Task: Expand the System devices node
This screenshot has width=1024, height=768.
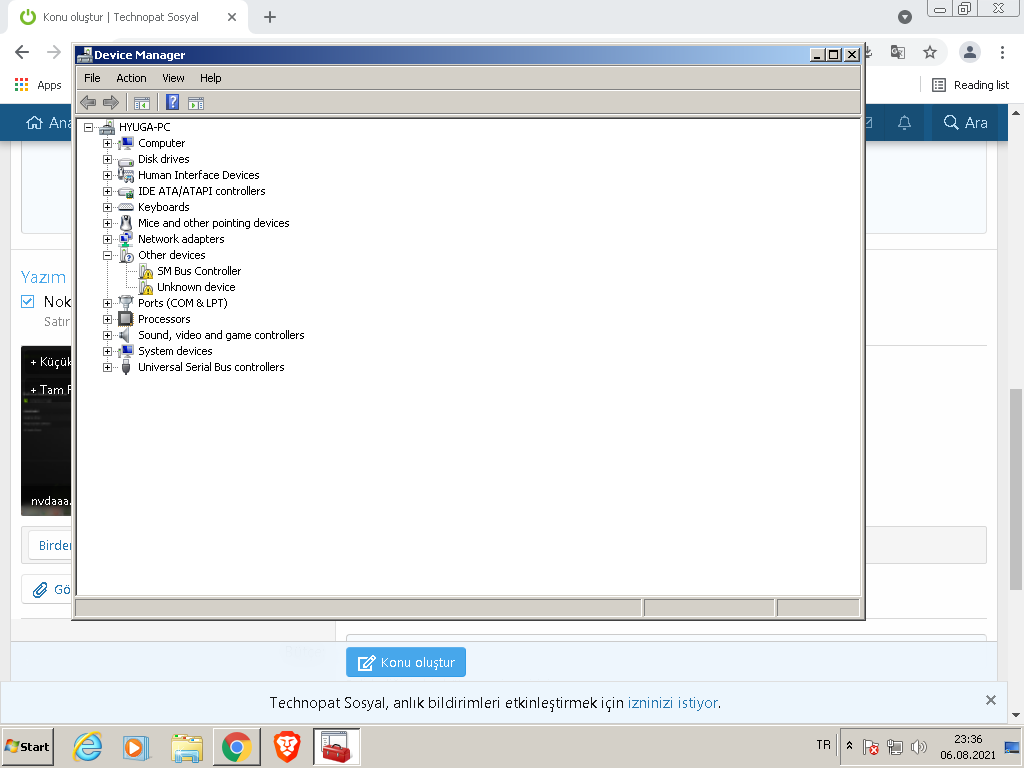Action: [x=107, y=351]
